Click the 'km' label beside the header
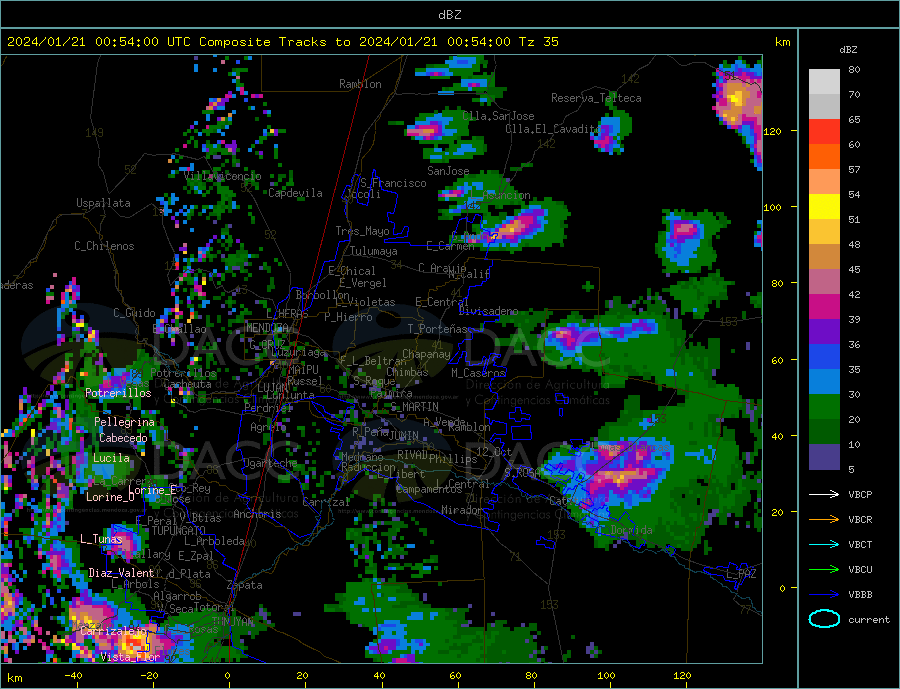 pos(782,42)
